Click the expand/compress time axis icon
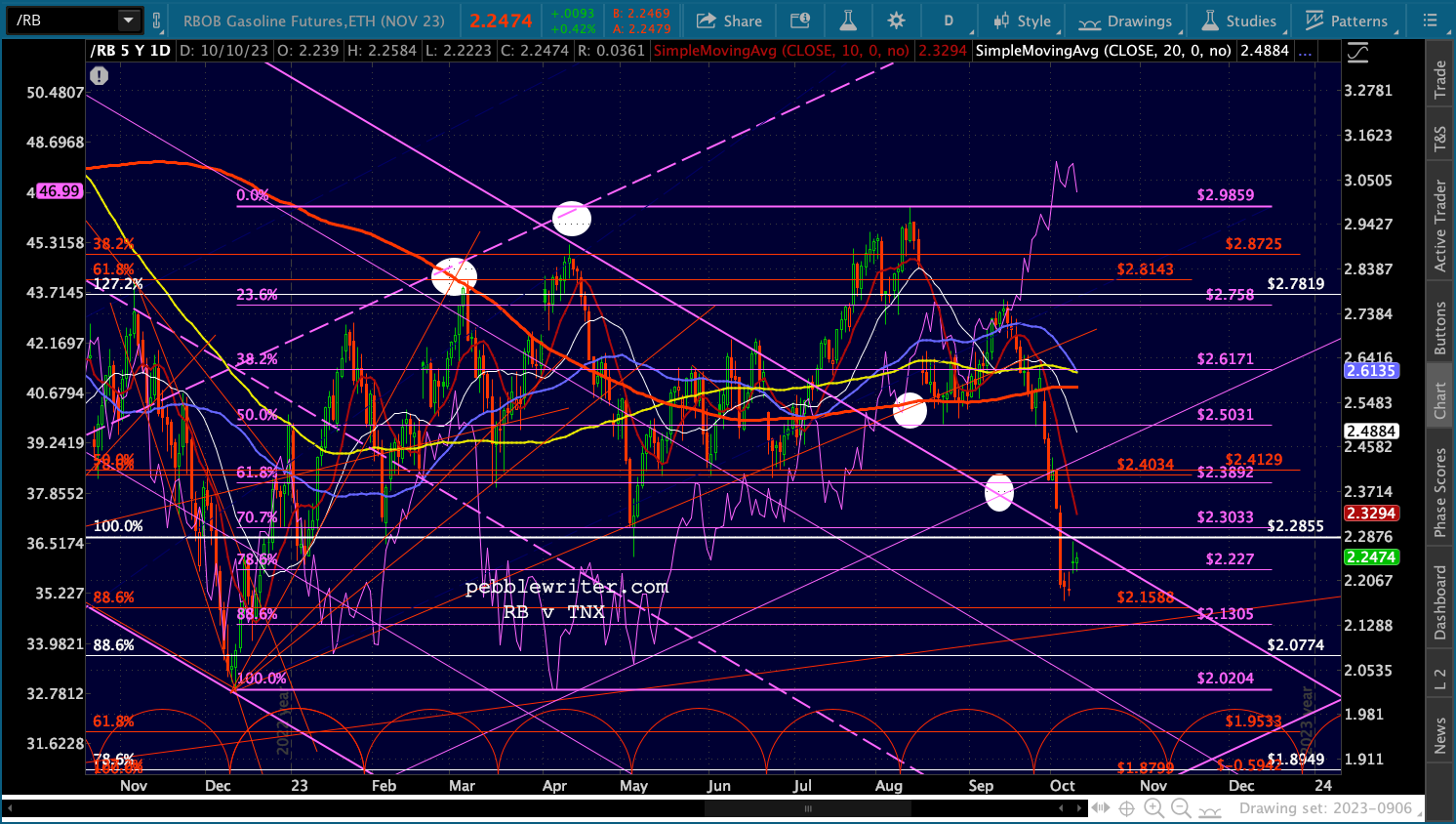This screenshot has width=1456, height=824. pyautogui.click(x=1101, y=808)
